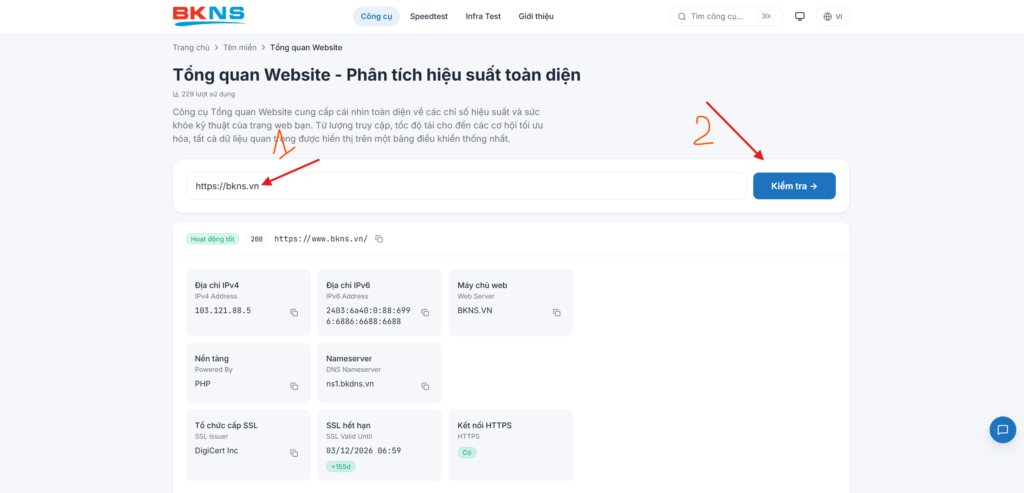Click the 03/12/2026 06:59 expiry date

(363, 451)
